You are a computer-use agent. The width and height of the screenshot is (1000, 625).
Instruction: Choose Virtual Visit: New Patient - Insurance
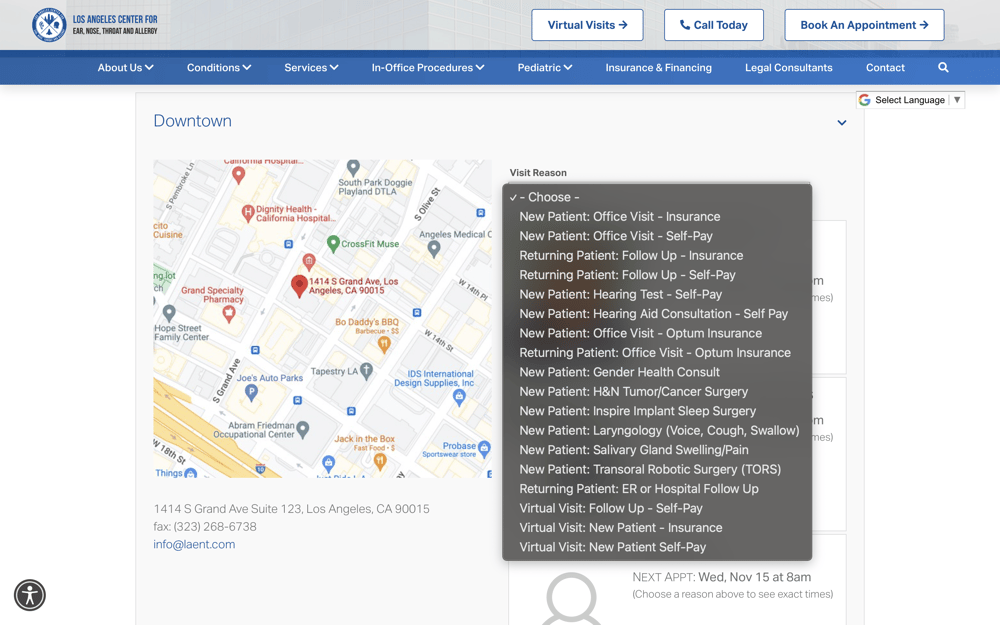tap(657, 528)
